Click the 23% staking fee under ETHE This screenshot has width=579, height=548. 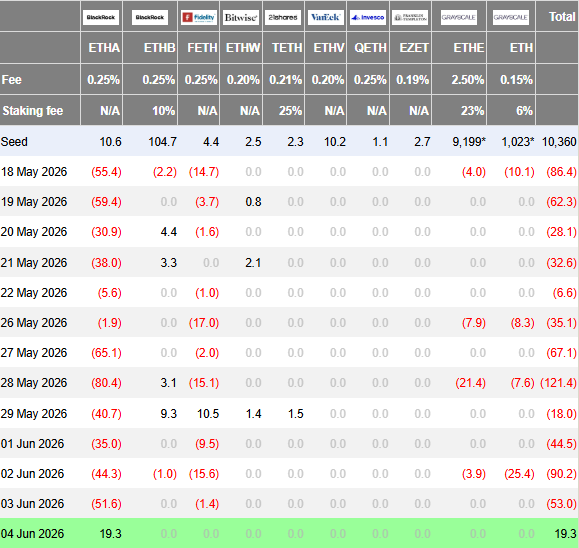click(x=472, y=110)
